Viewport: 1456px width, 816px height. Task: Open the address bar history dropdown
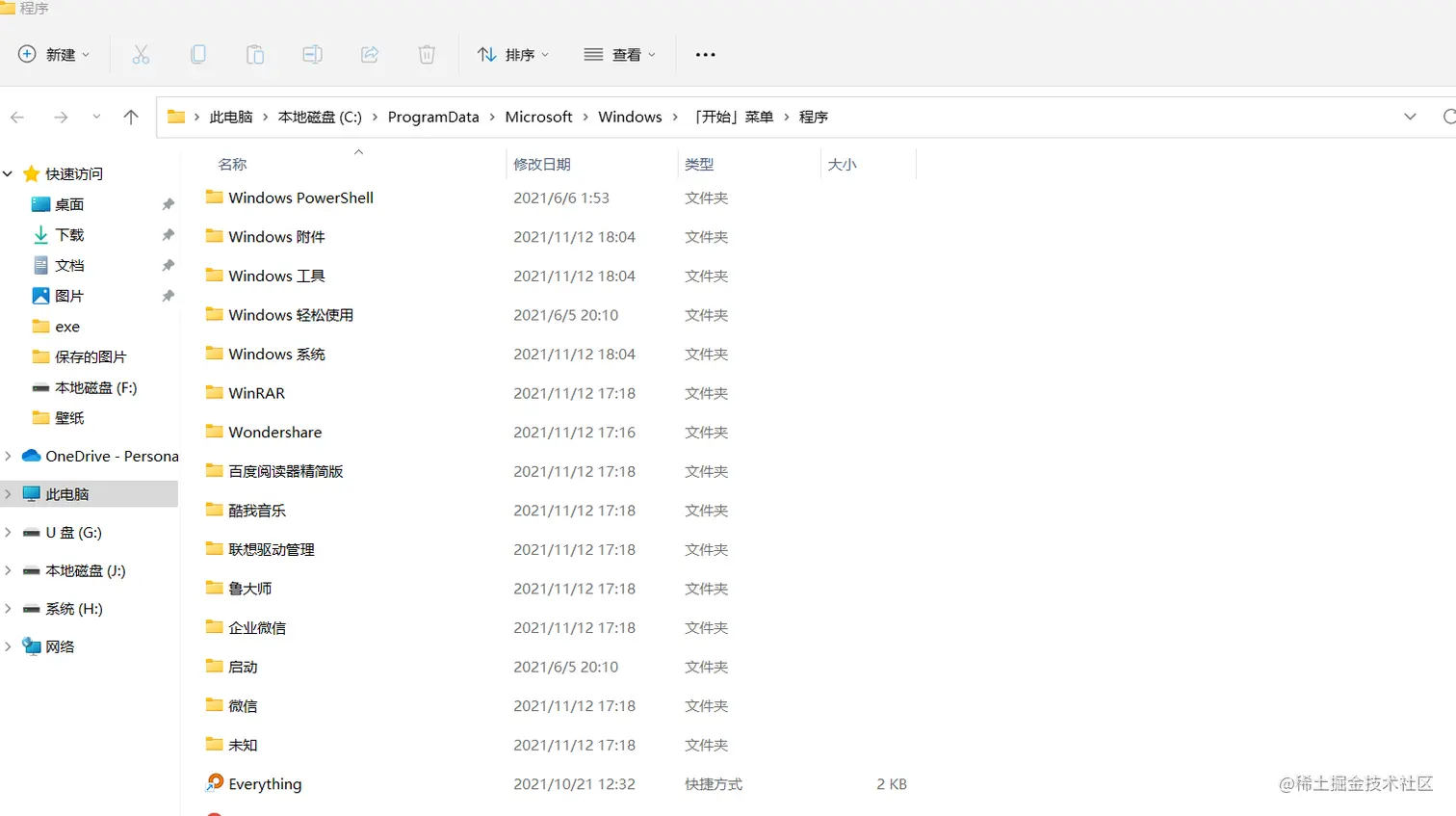tap(1410, 117)
